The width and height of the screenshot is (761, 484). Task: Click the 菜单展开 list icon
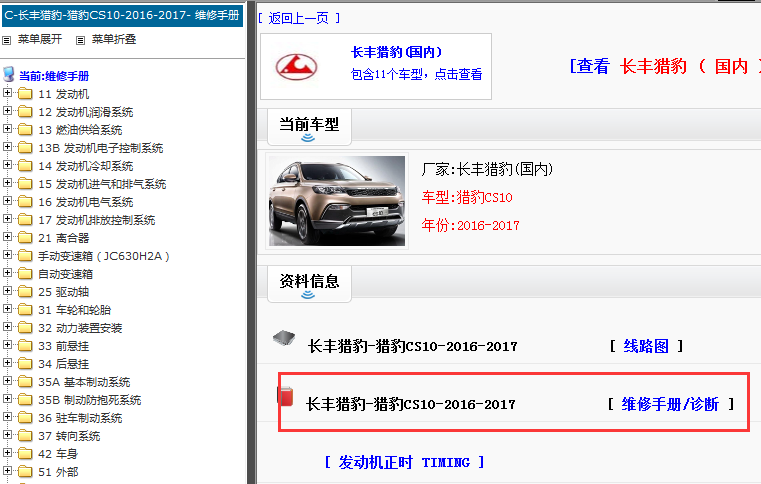click(7, 40)
